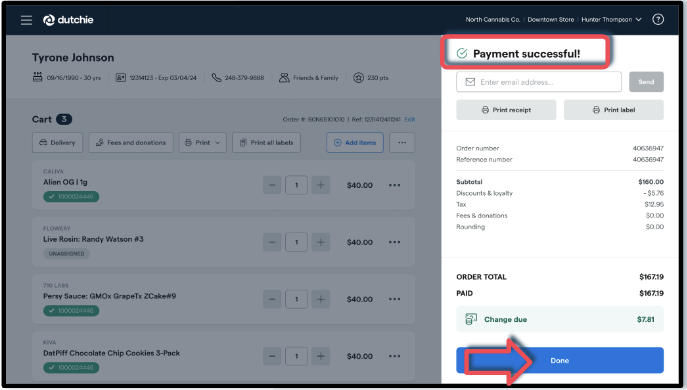
Task: Click the blue Done button
Action: [560, 360]
